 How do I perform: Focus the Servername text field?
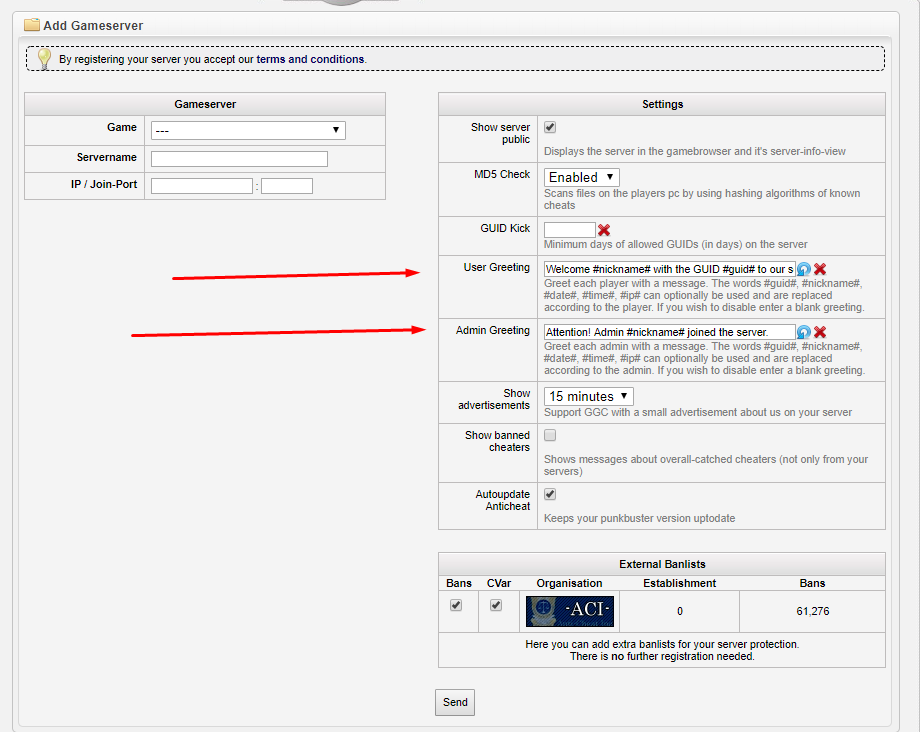(239, 159)
